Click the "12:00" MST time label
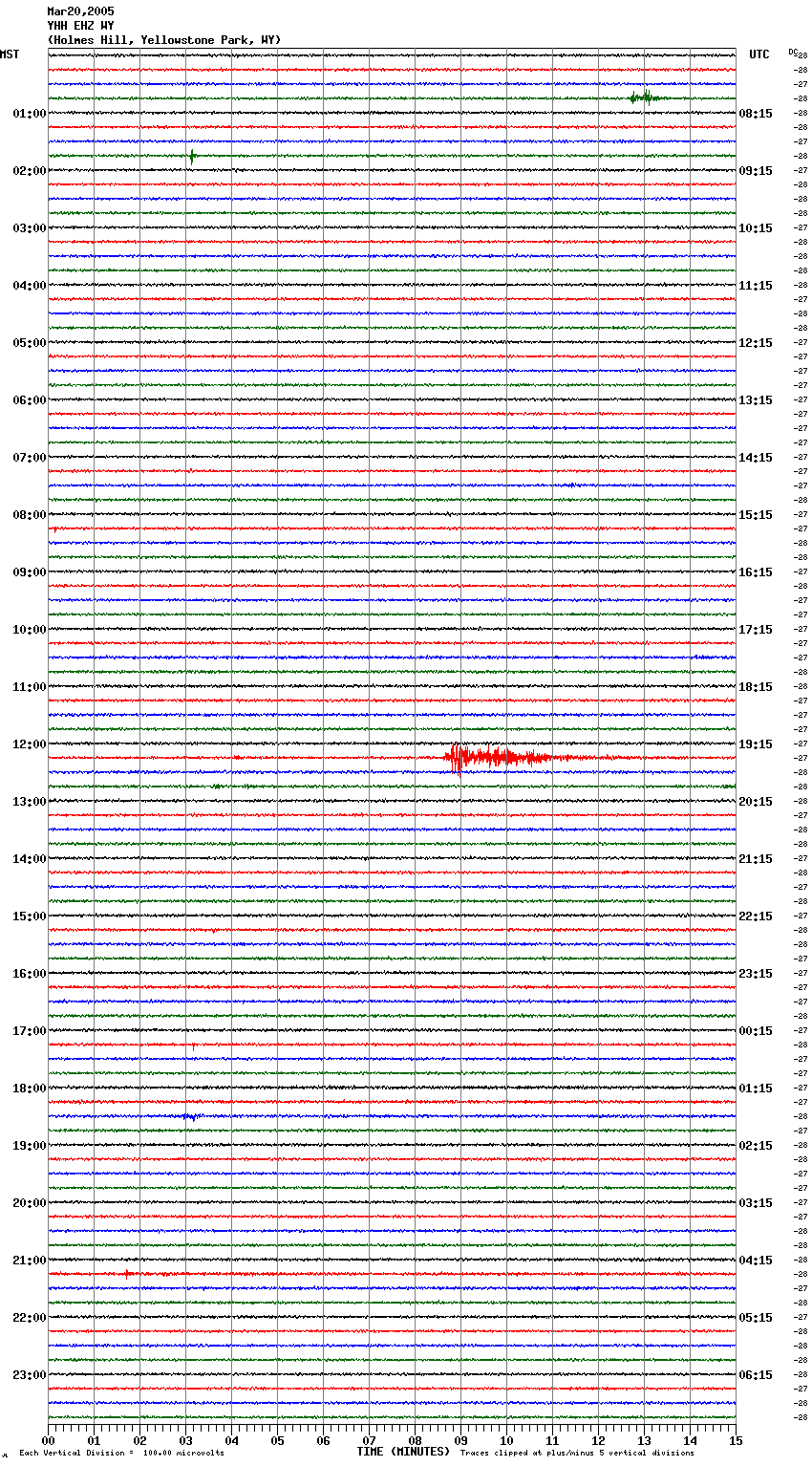Image resolution: width=812 pixels, height=1466 pixels. coord(30,744)
